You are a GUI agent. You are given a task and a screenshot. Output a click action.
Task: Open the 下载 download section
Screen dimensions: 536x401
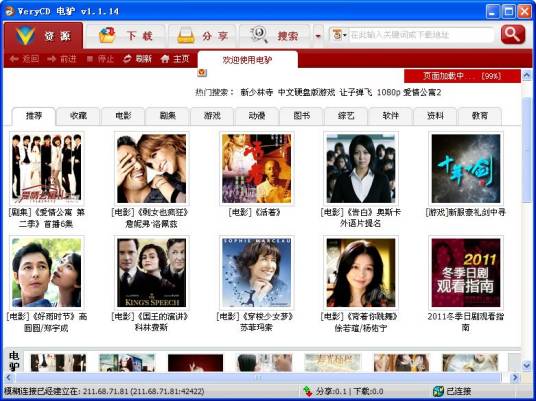[x=125, y=36]
